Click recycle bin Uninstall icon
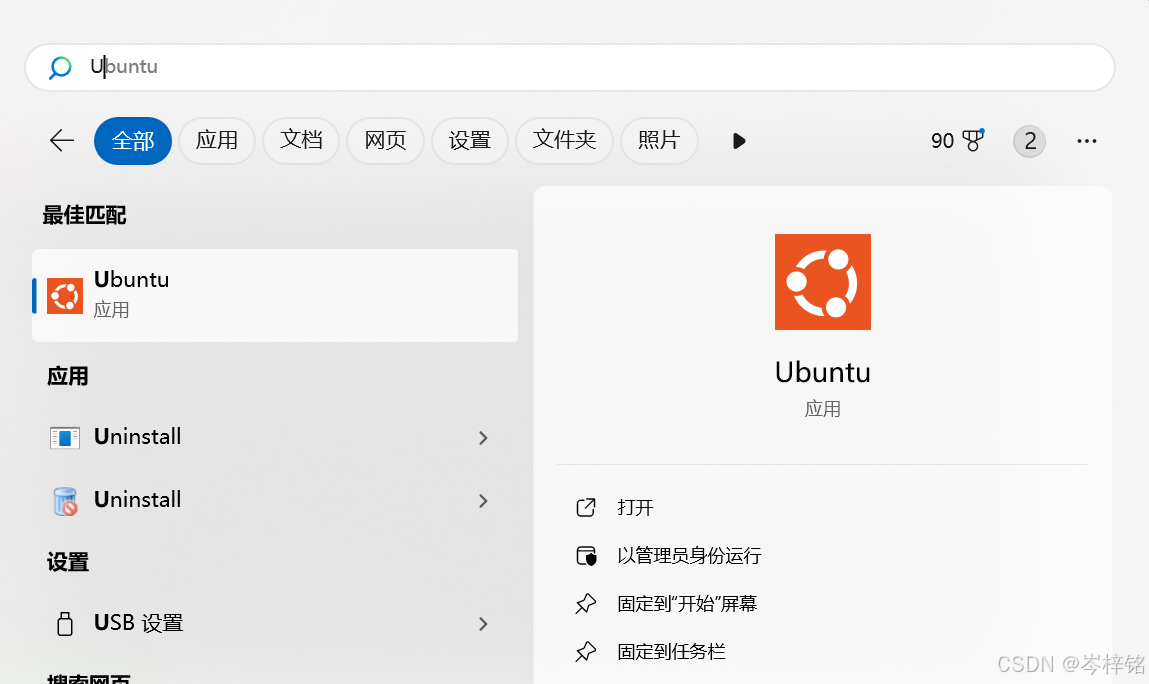 (64, 501)
